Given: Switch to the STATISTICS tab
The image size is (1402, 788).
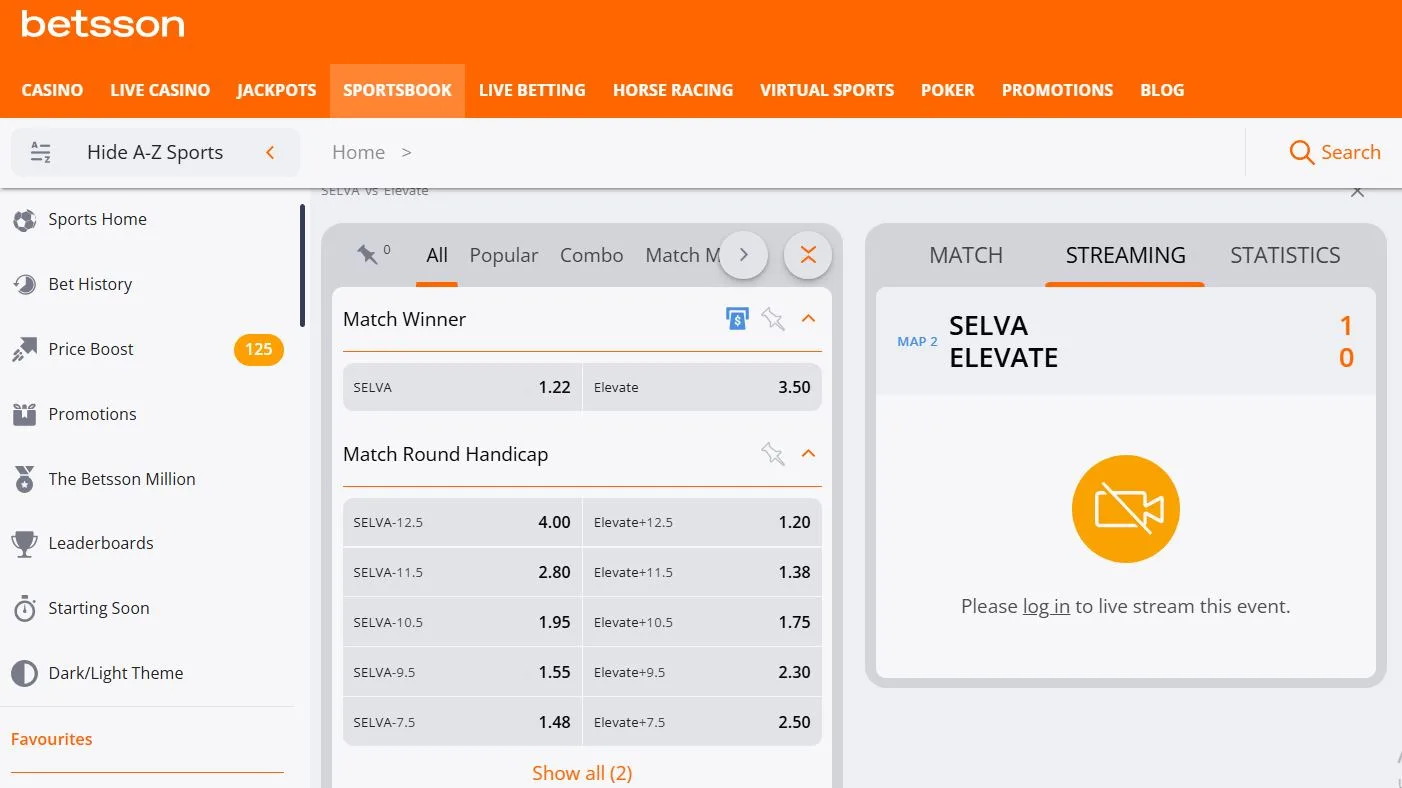Looking at the screenshot, I should [x=1285, y=255].
